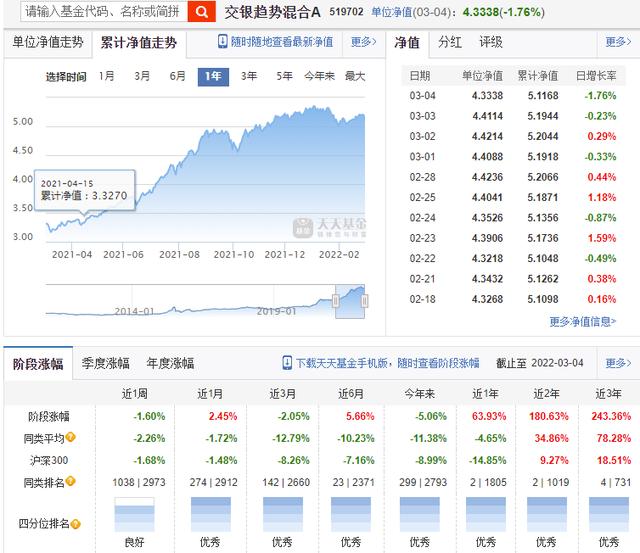Click the 近1月 quartile bar chart
Screen dimensions: 640x553
tap(211, 514)
